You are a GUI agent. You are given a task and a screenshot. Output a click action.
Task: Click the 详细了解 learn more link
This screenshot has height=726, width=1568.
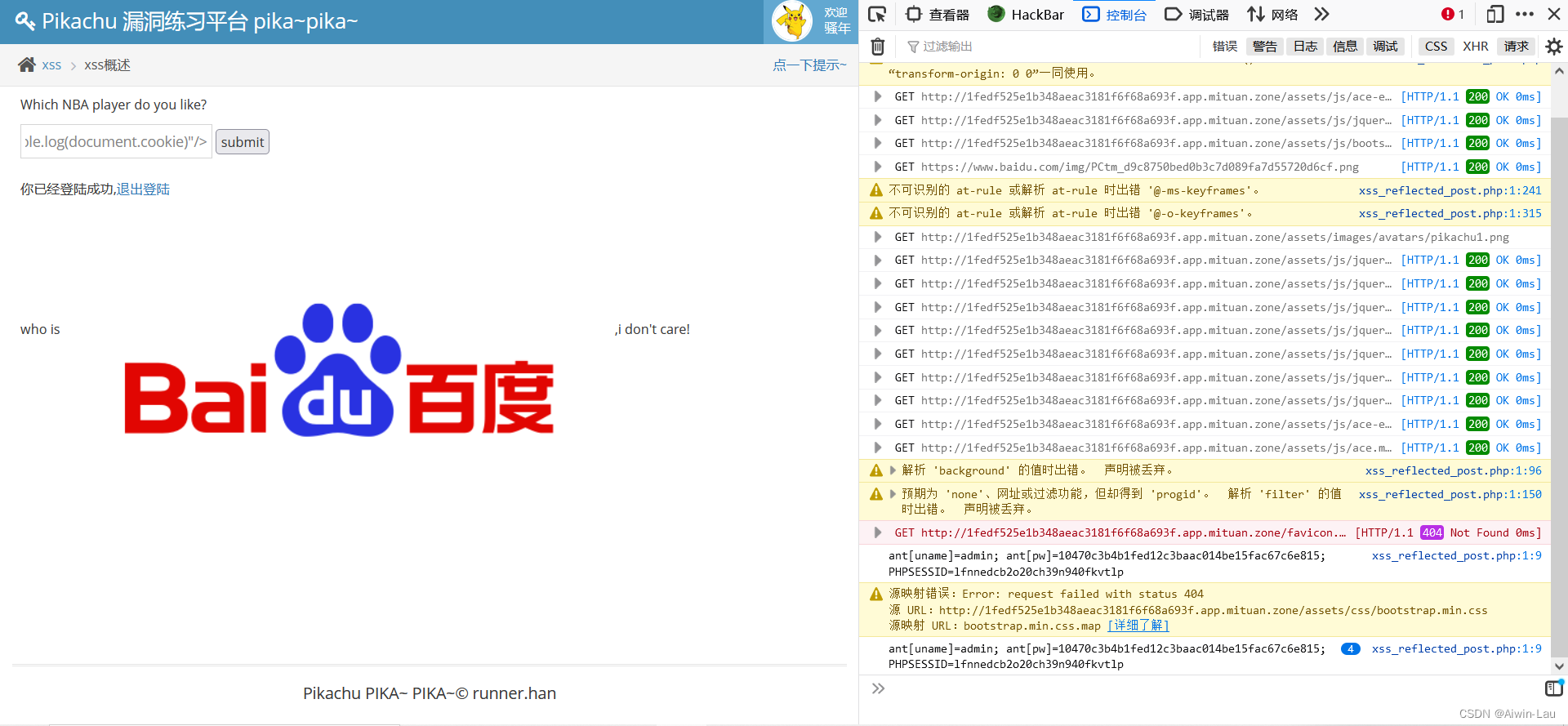(x=1138, y=626)
